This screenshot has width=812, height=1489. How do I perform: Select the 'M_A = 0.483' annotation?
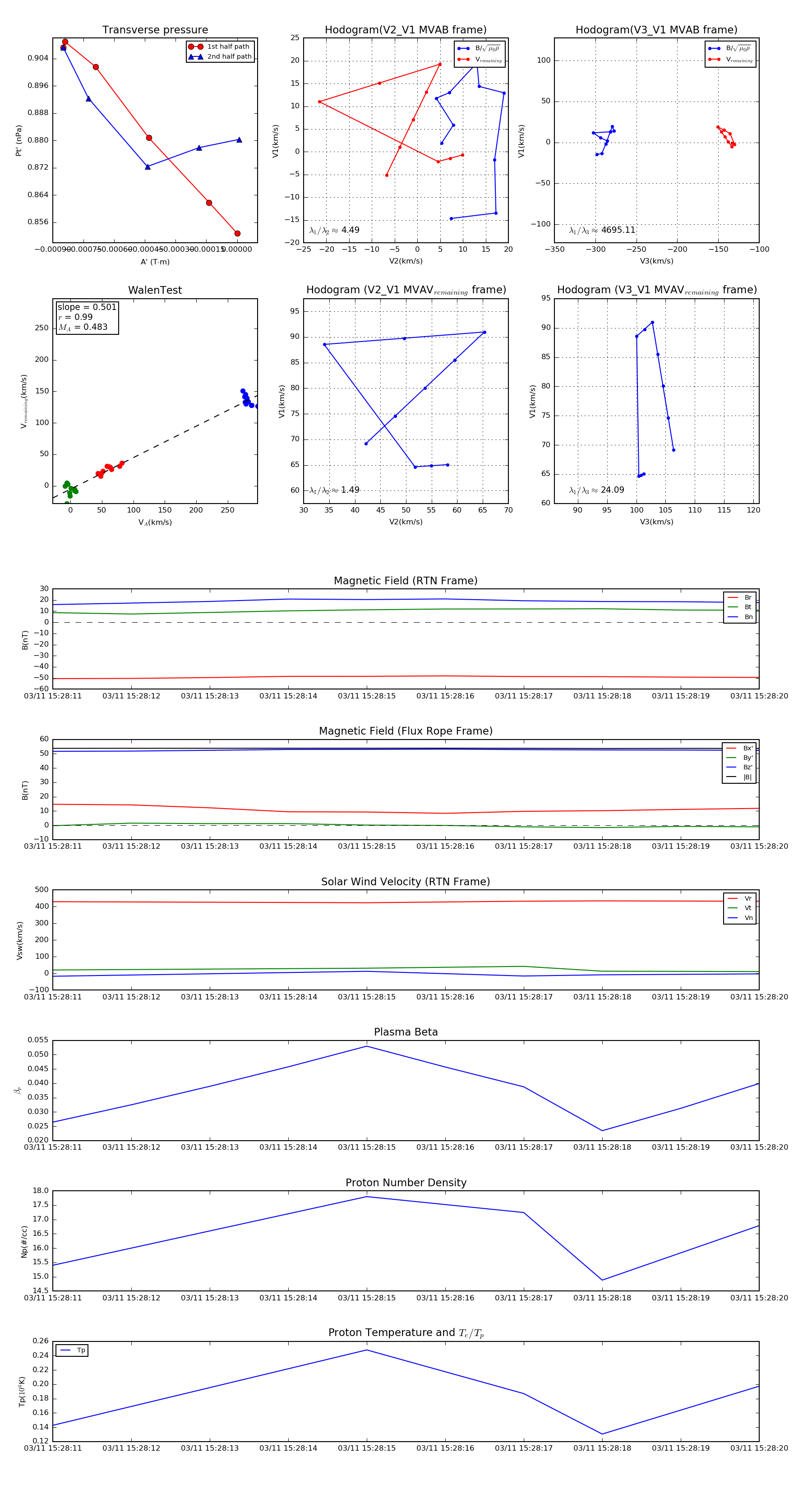point(83,327)
